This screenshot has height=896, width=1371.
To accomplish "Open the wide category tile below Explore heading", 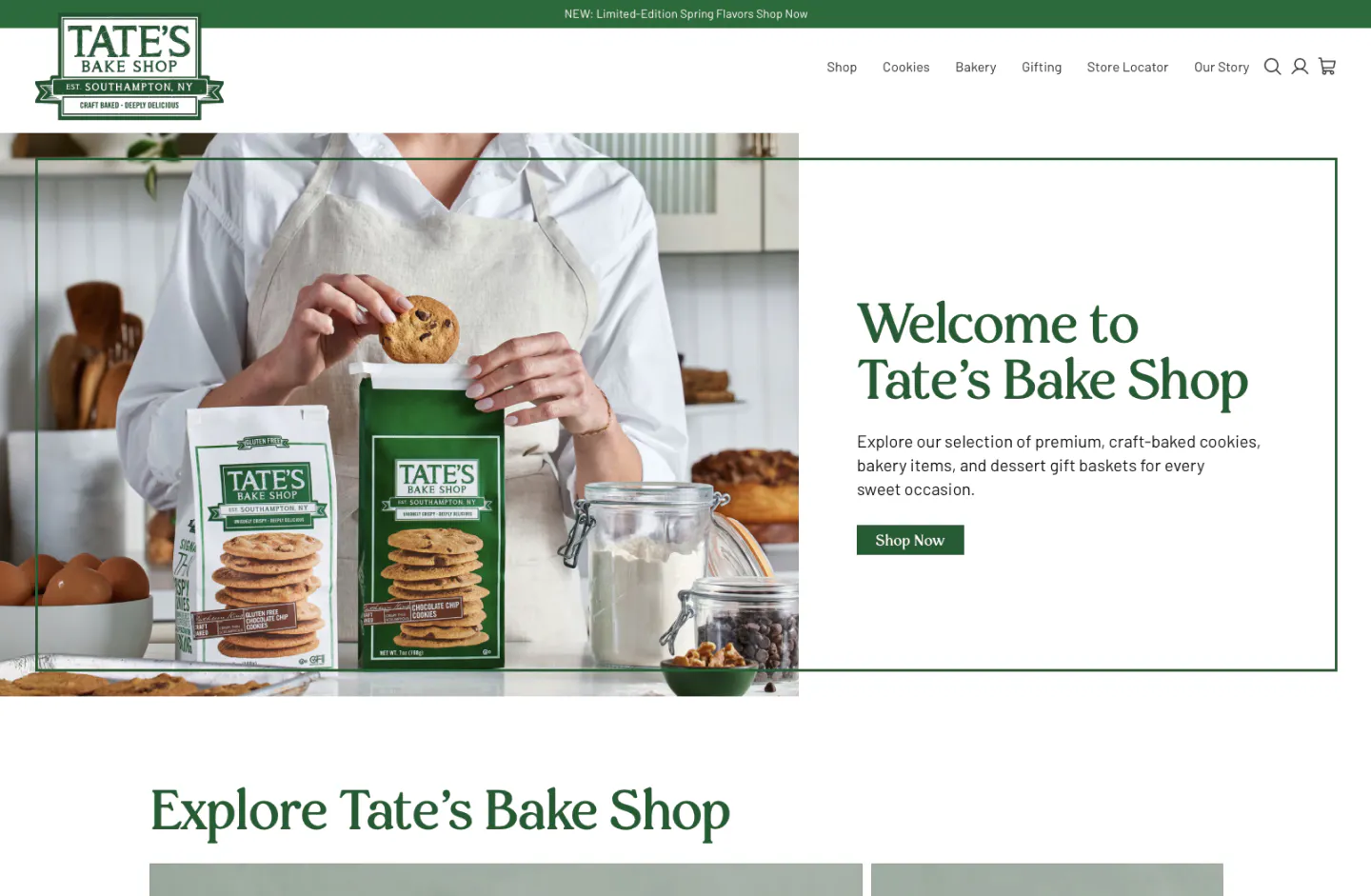I will click(506, 880).
